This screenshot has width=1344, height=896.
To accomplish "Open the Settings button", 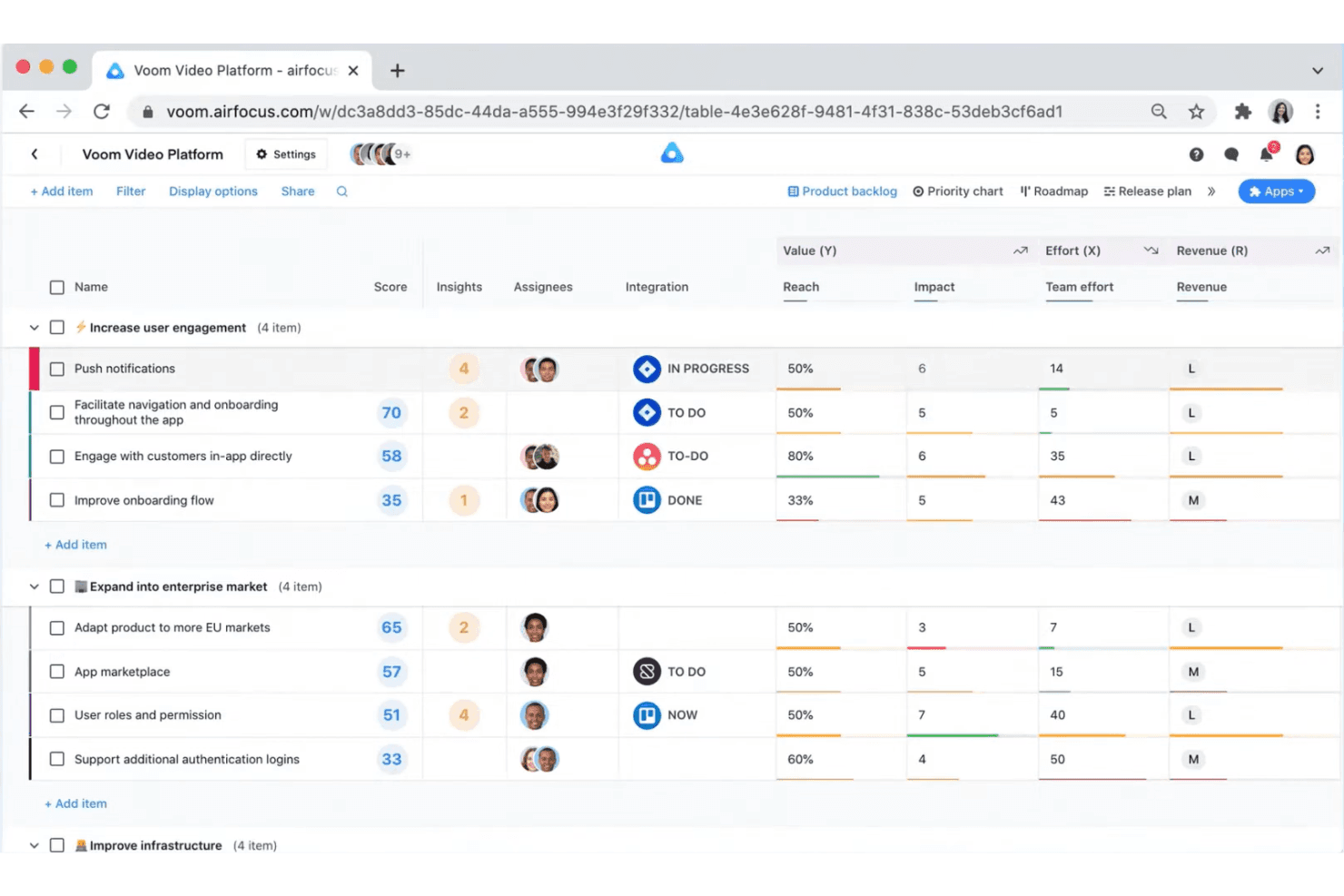I will pos(287,154).
